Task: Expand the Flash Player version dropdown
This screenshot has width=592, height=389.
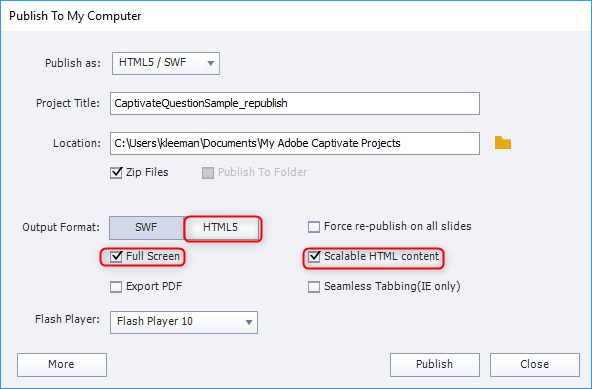Action: tap(184, 322)
